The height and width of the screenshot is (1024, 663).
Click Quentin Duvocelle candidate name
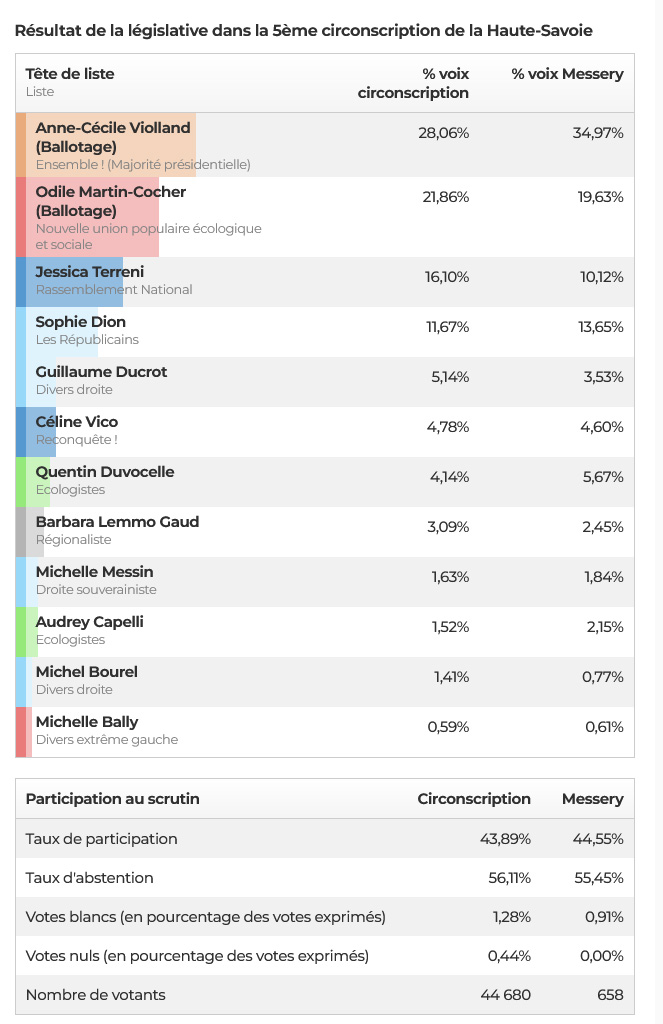tap(105, 472)
